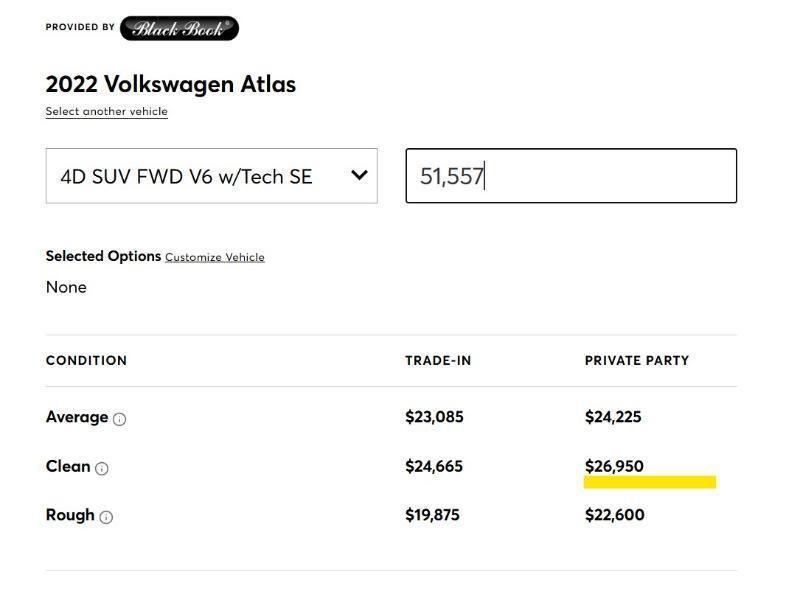Click the 2022 Volkswagen Atlas heading
The image size is (800, 597).
pyautogui.click(x=171, y=84)
